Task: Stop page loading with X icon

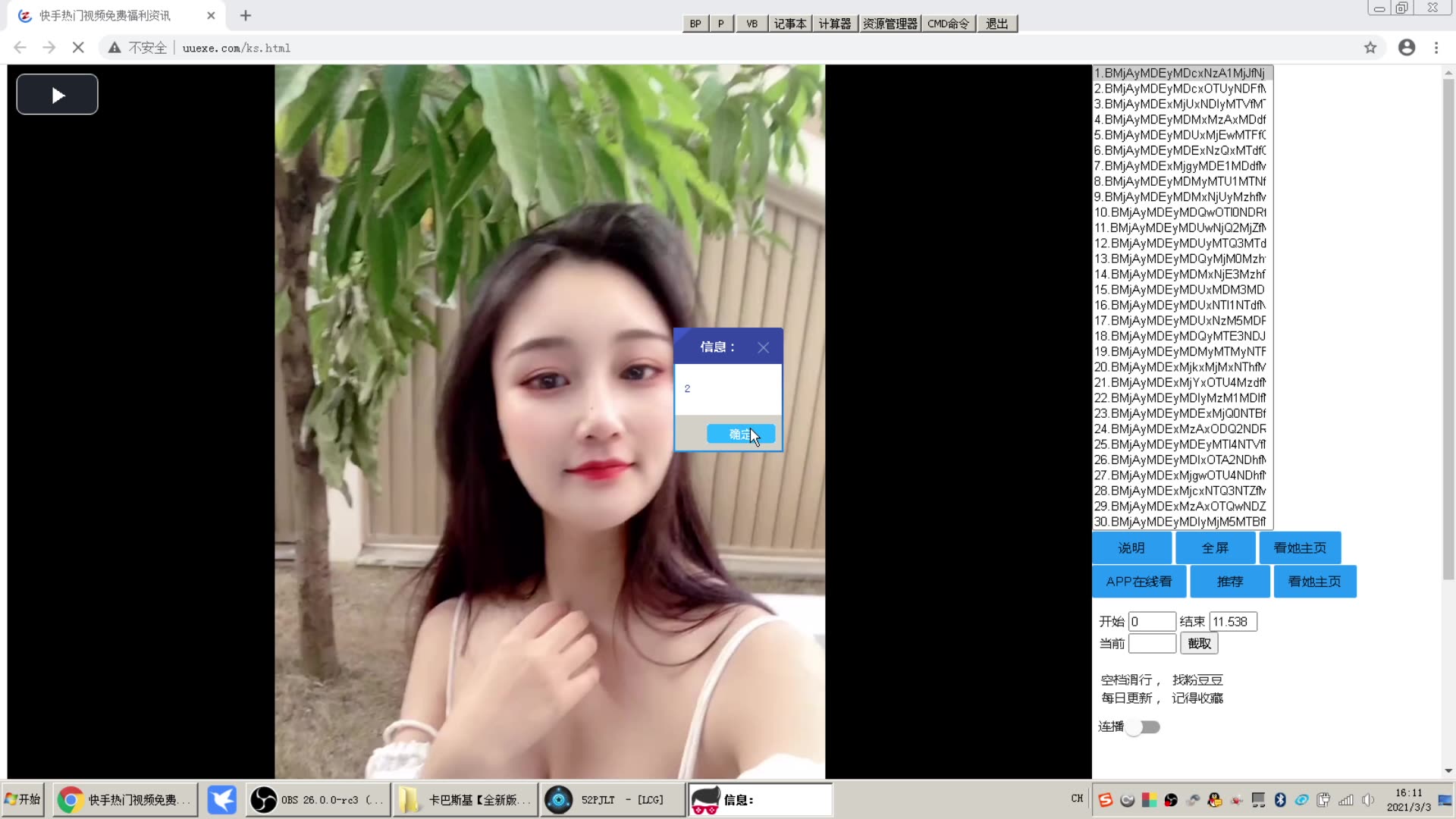Action: (78, 48)
